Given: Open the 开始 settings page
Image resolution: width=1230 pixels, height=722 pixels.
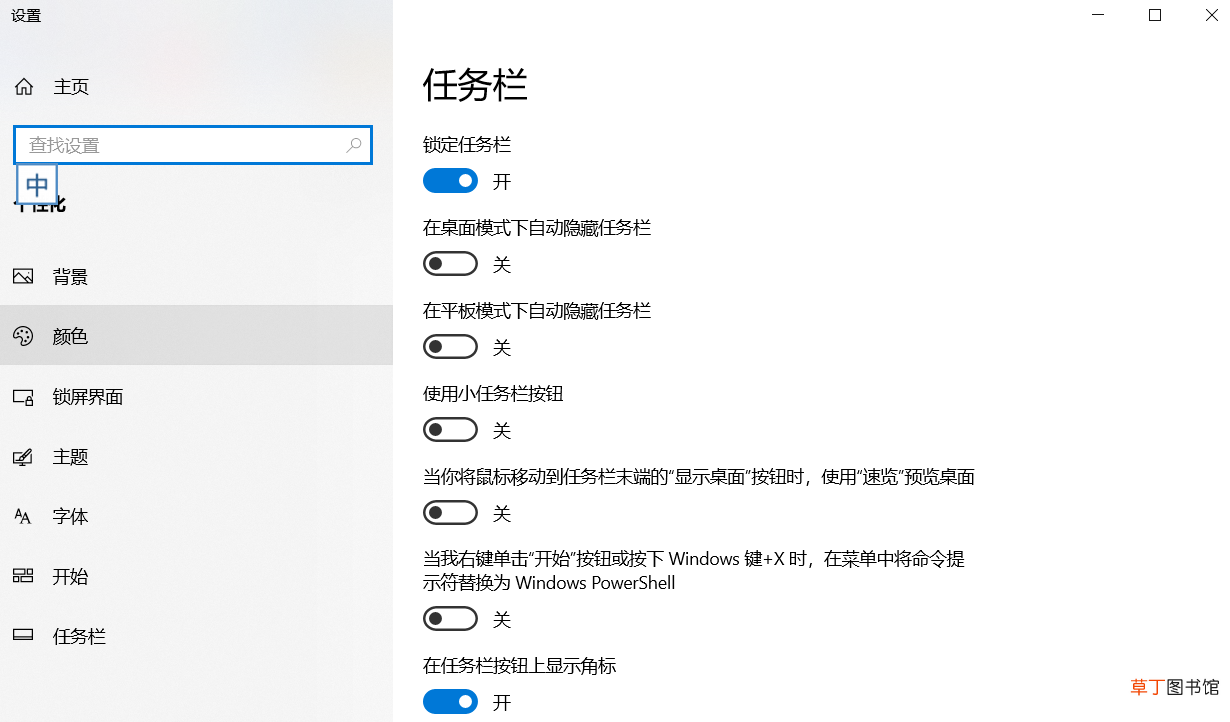Looking at the screenshot, I should pos(196,576).
